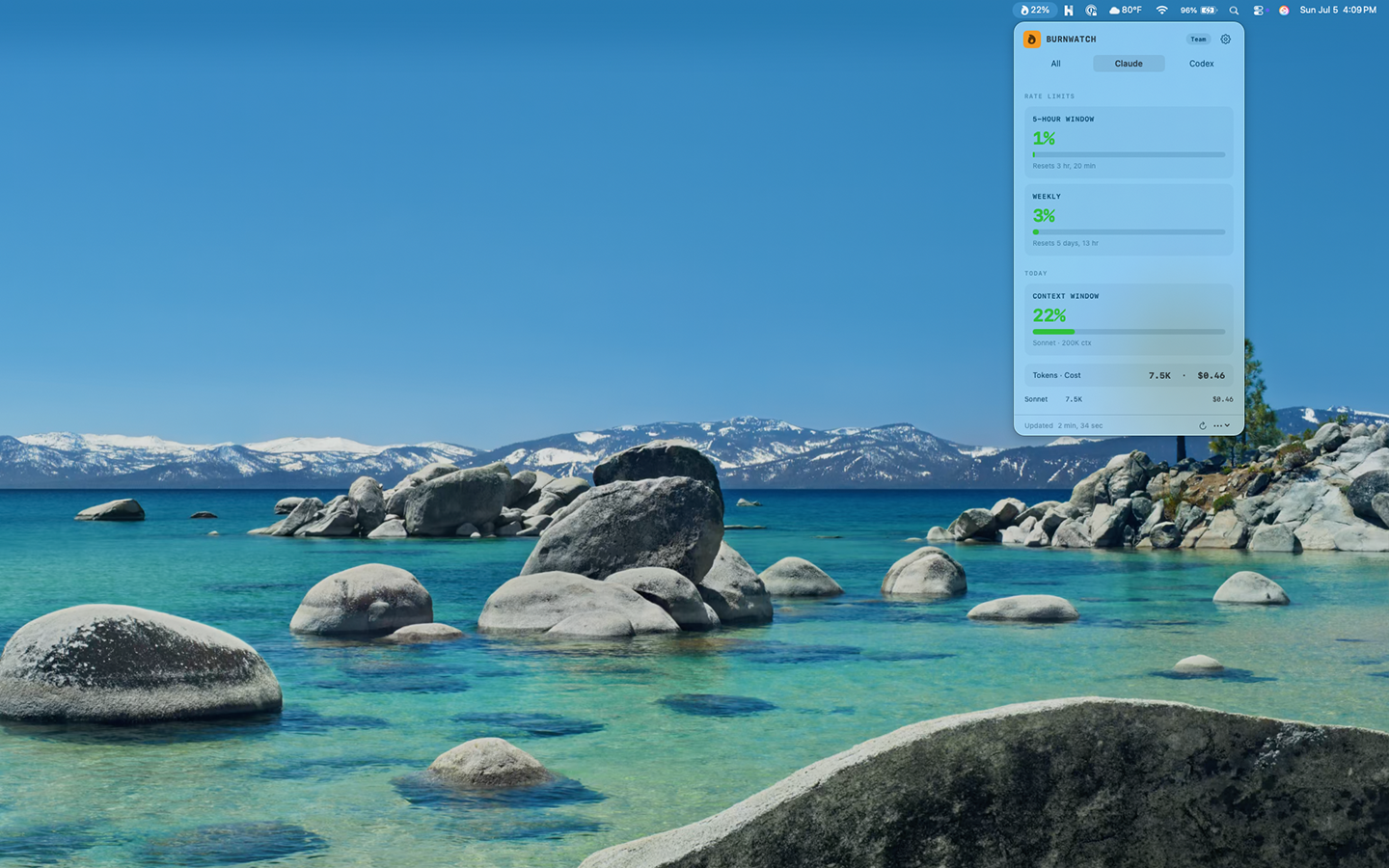This screenshot has height=868, width=1389.
Task: Refresh the usage data
Action: coord(1202,425)
